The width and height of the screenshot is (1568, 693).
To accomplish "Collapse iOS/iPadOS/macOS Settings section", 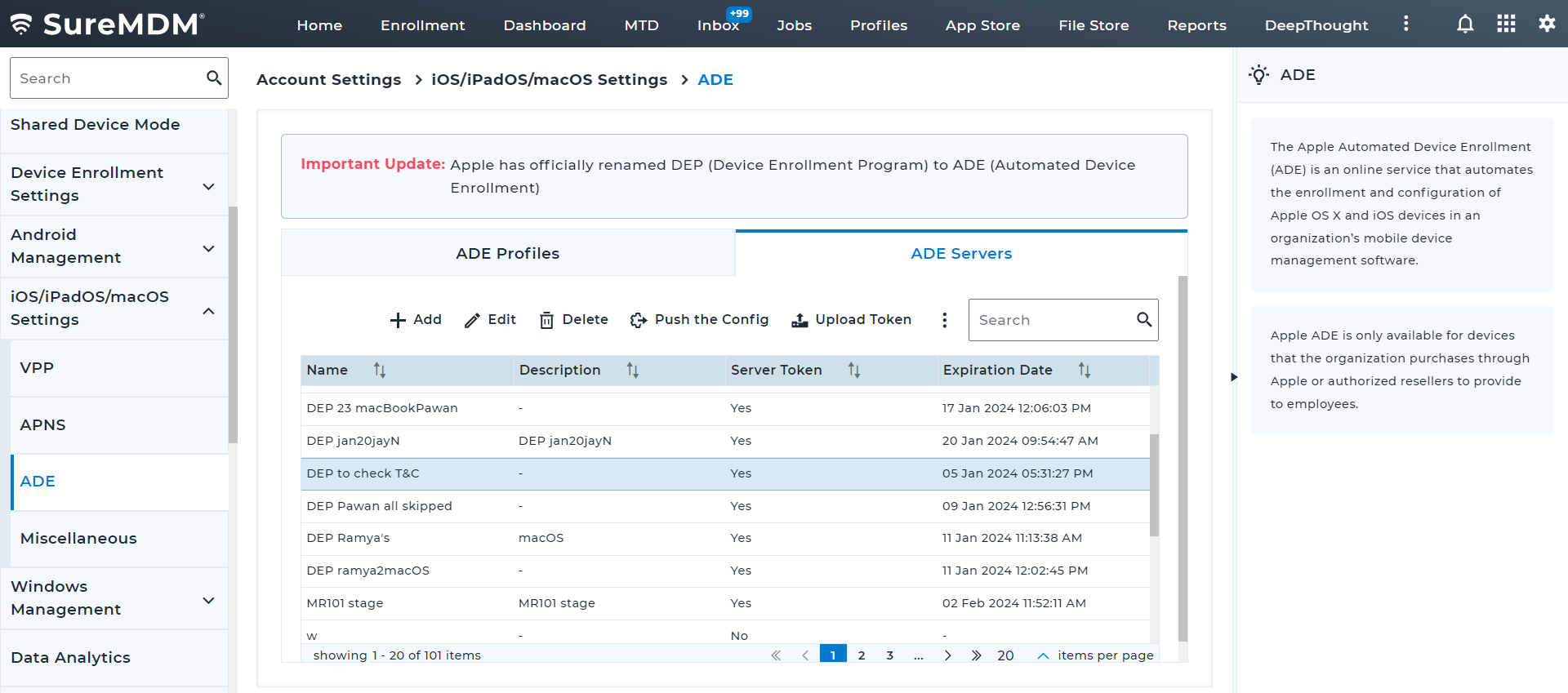I will 208,310.
